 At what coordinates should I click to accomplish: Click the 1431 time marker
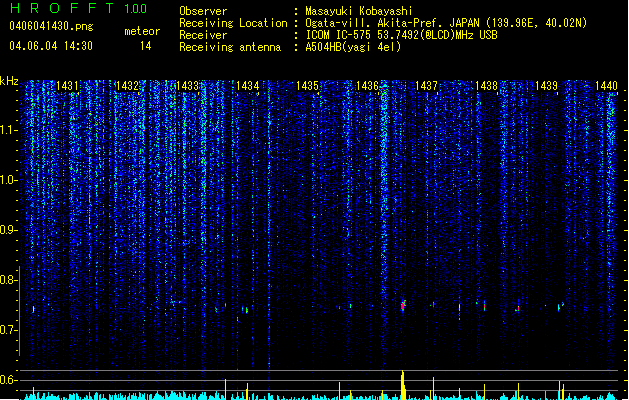pos(67,86)
